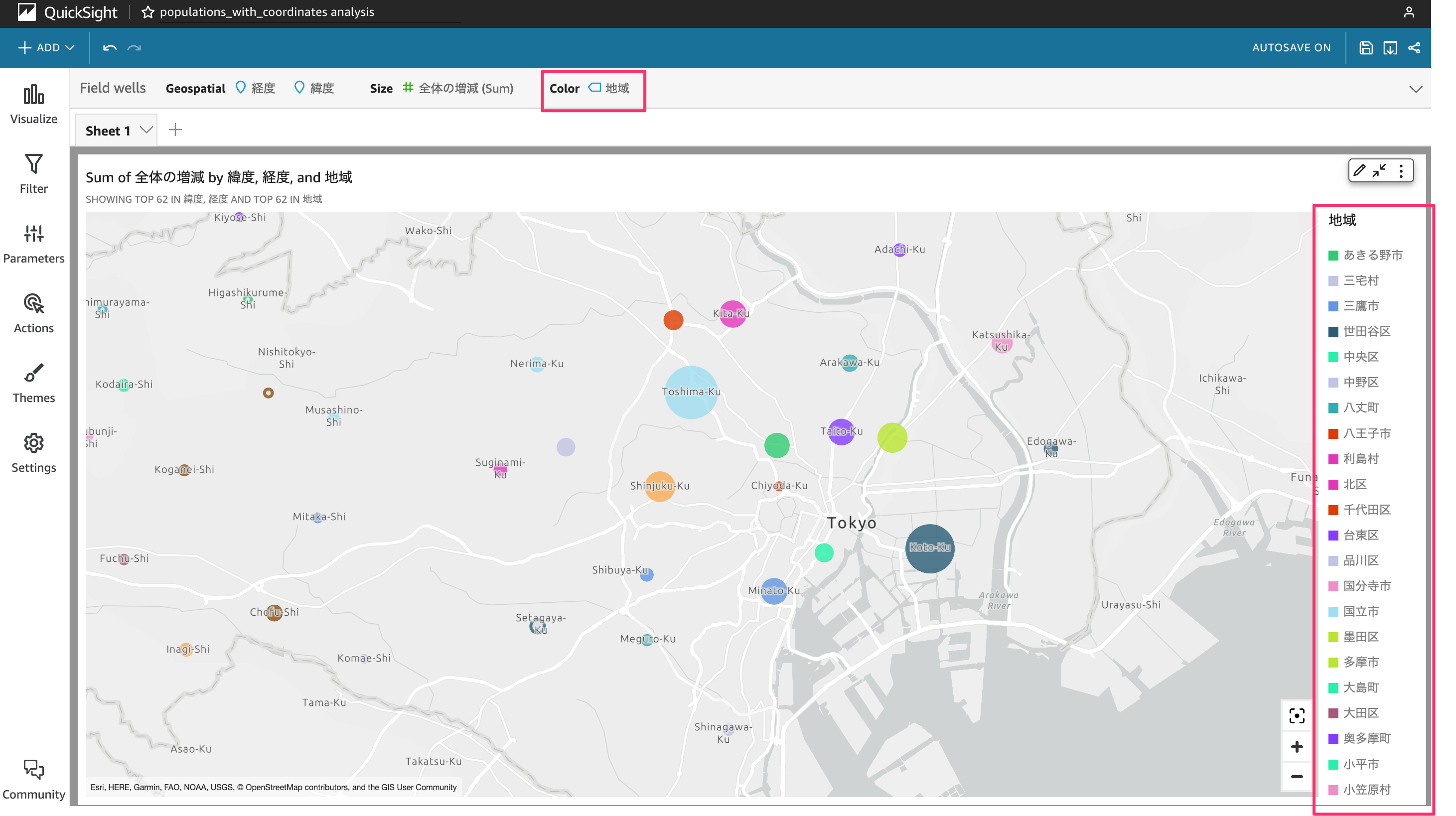Expand the ADD dropdown menu
The height and width of the screenshot is (816, 1456).
46,48
